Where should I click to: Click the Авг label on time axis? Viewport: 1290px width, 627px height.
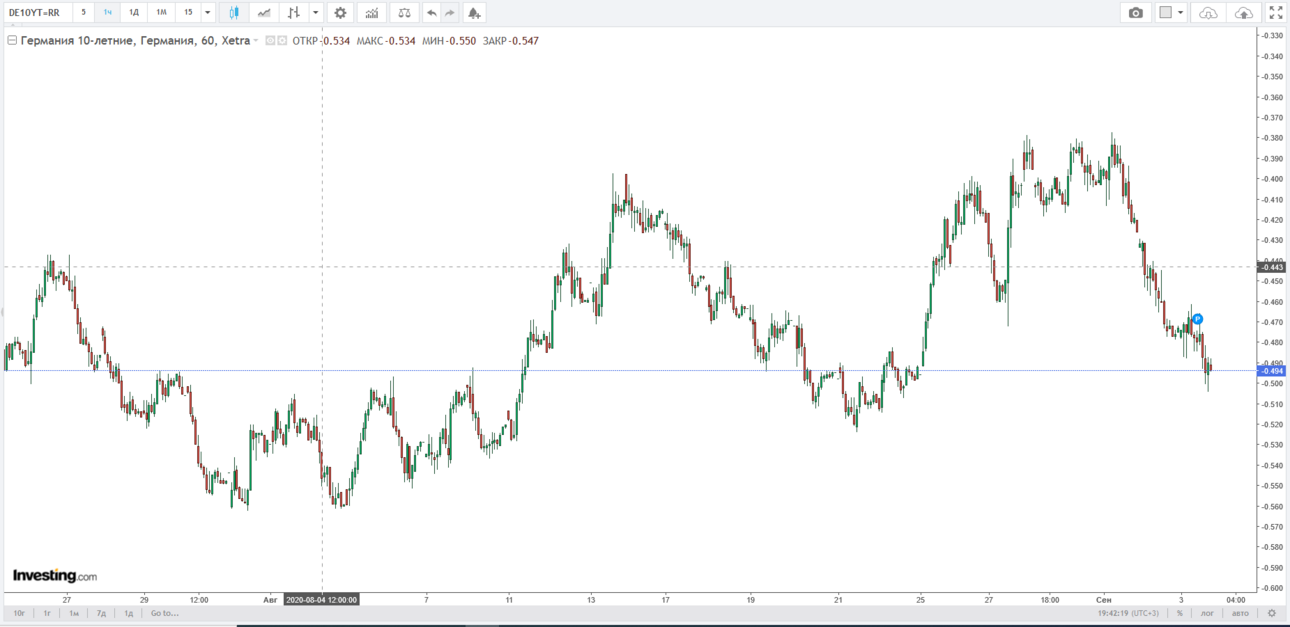(x=270, y=600)
